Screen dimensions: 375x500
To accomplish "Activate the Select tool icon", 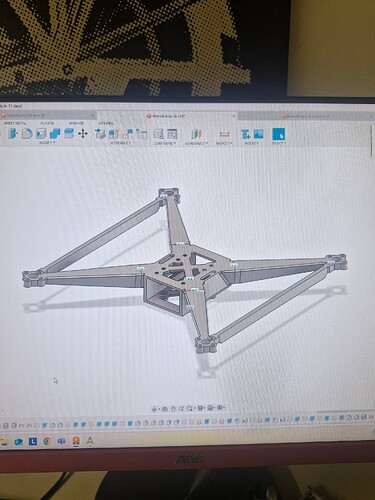I will pyautogui.click(x=279, y=134).
